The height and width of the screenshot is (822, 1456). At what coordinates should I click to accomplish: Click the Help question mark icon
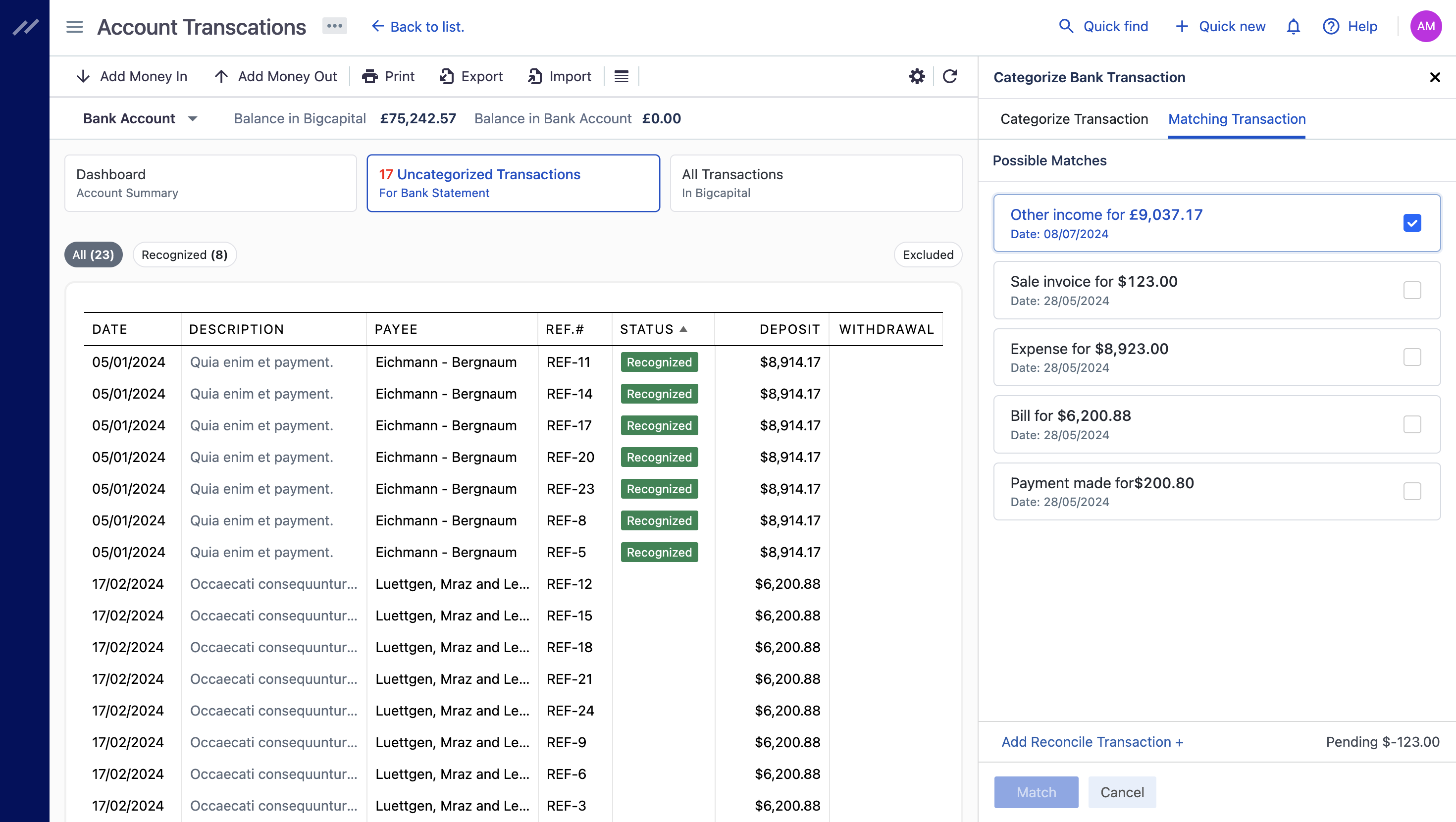click(x=1331, y=26)
